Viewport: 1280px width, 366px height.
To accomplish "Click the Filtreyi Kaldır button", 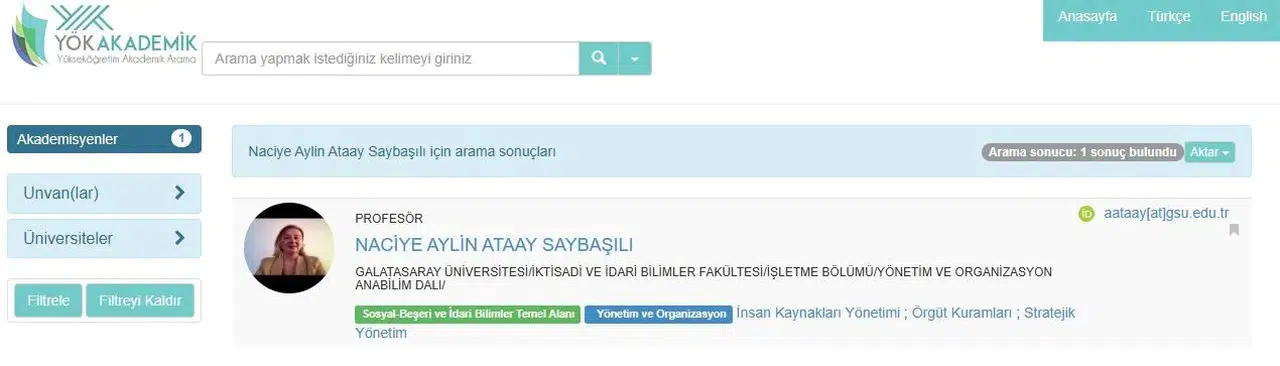I will tap(140, 301).
